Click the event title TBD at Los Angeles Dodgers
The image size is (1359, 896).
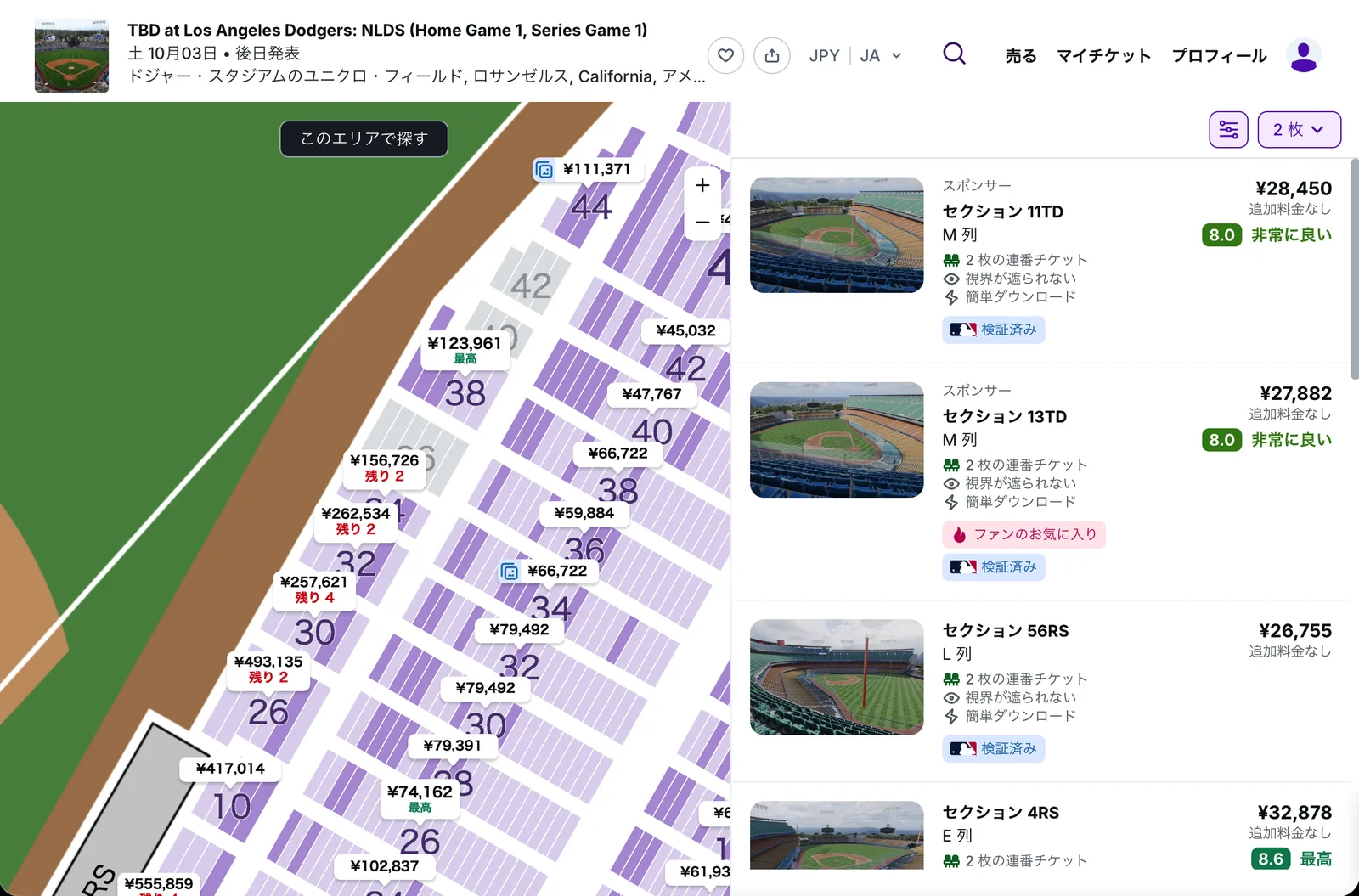pos(387,31)
